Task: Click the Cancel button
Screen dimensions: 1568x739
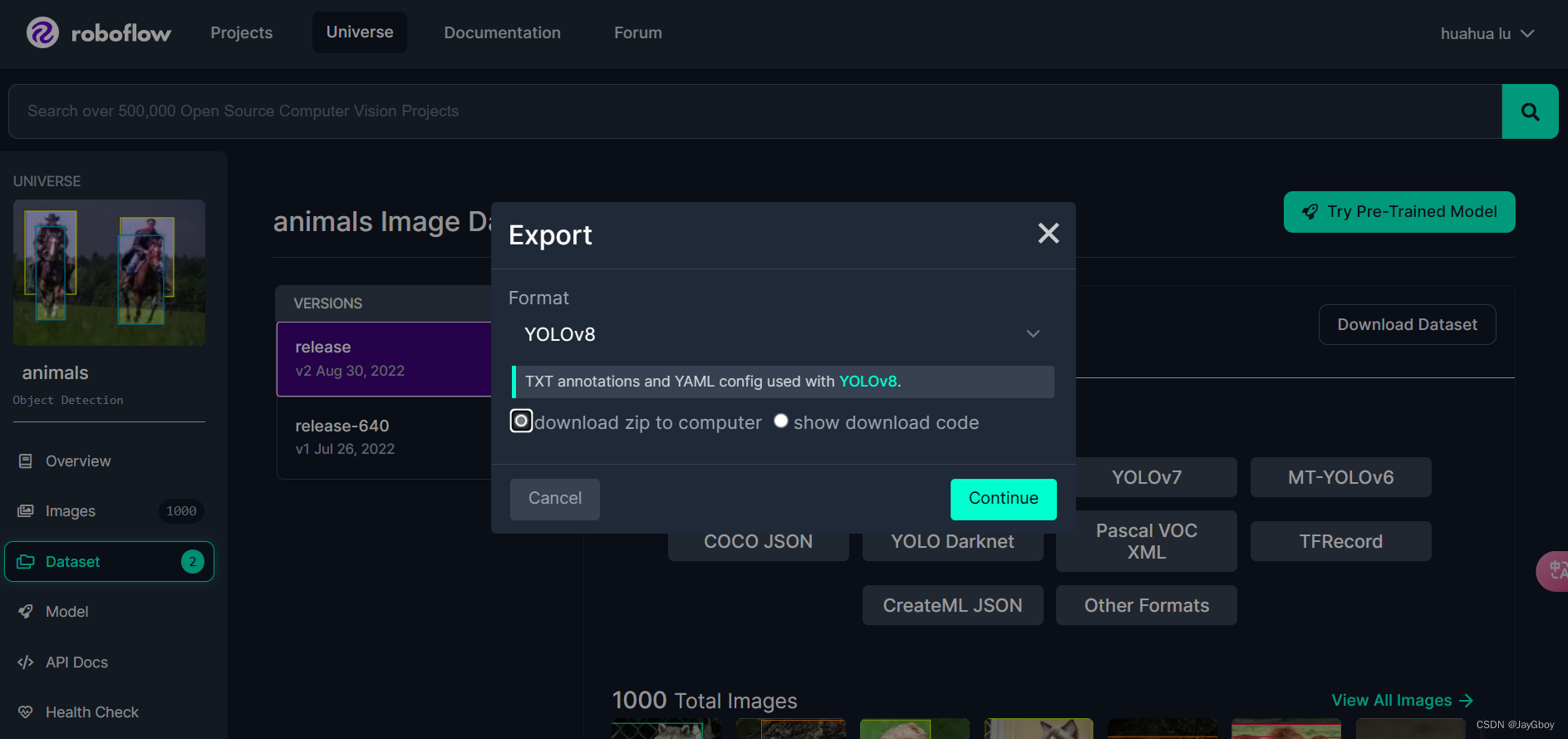Action: [554, 499]
